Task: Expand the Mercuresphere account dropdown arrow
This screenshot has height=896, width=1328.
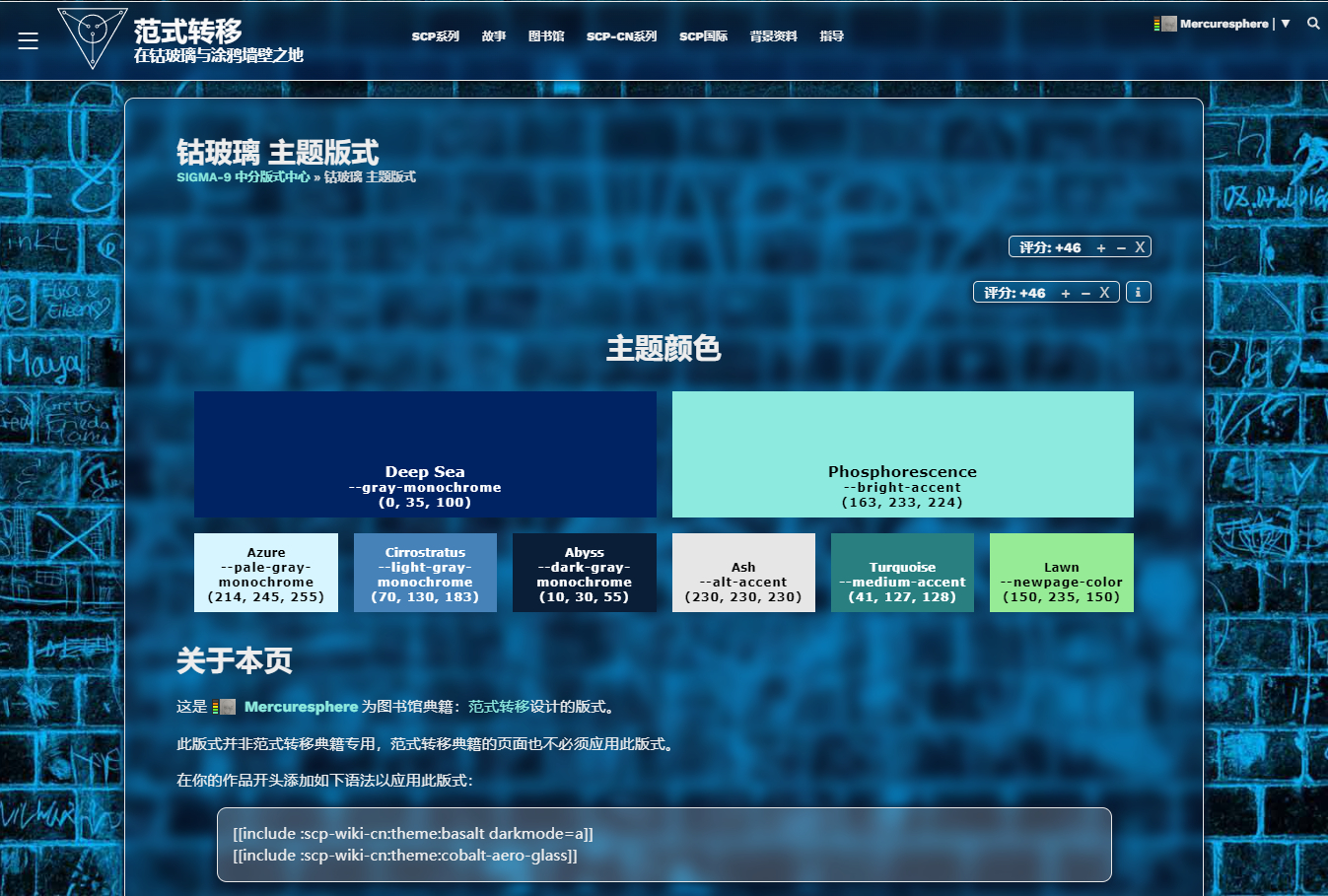Action: (1285, 24)
